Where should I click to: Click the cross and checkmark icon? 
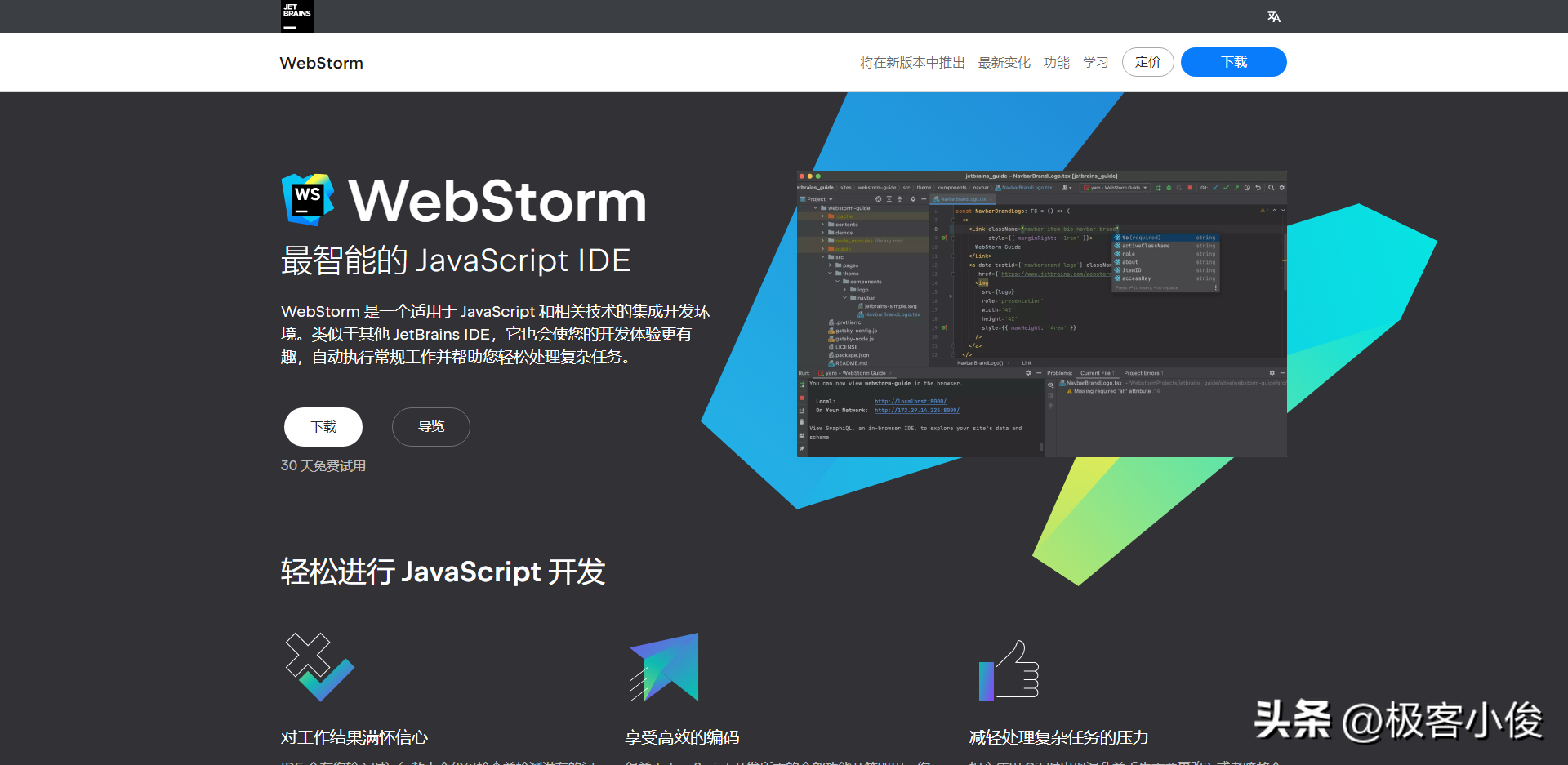319,667
